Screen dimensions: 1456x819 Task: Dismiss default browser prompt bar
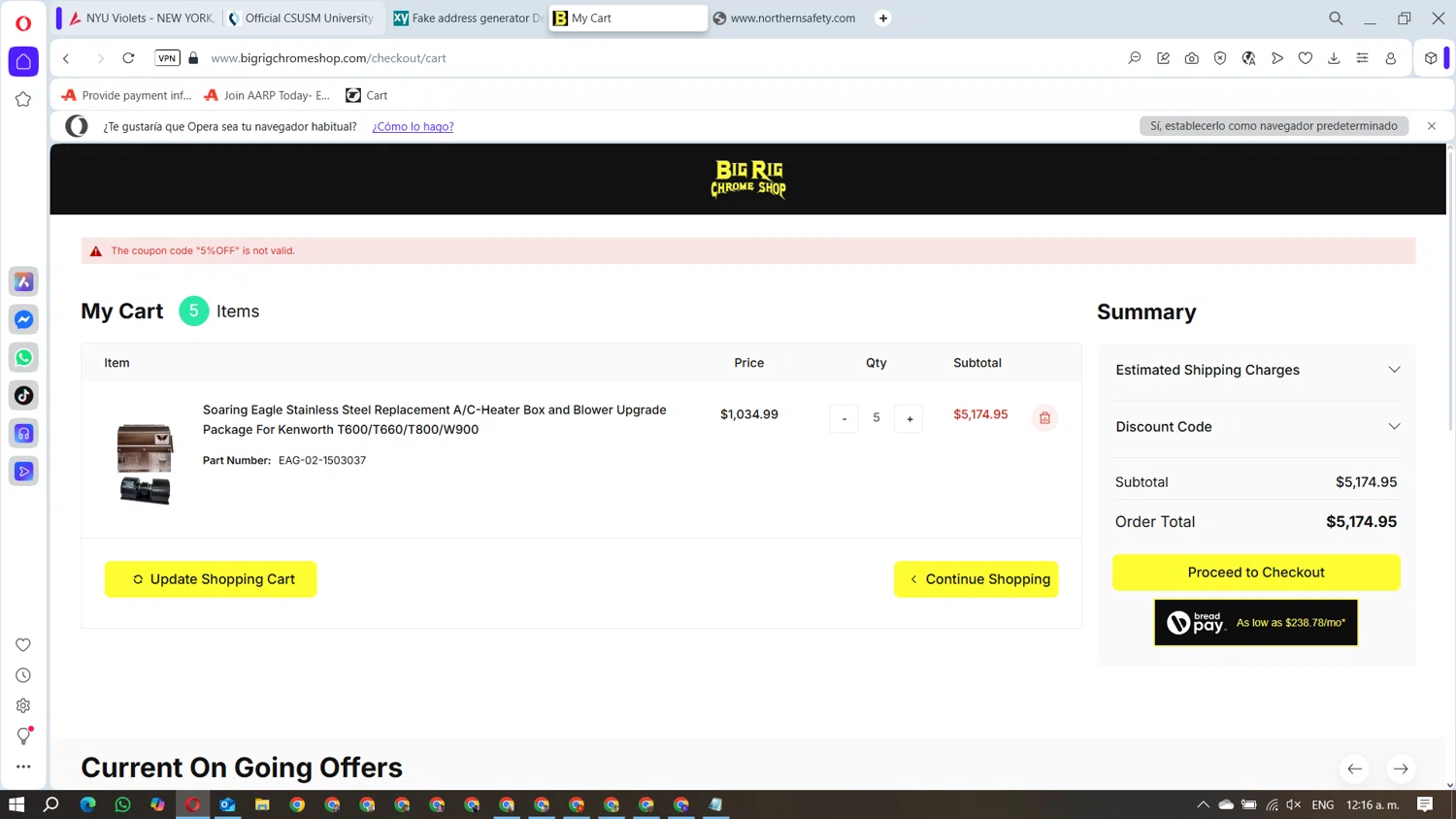[x=1432, y=126]
